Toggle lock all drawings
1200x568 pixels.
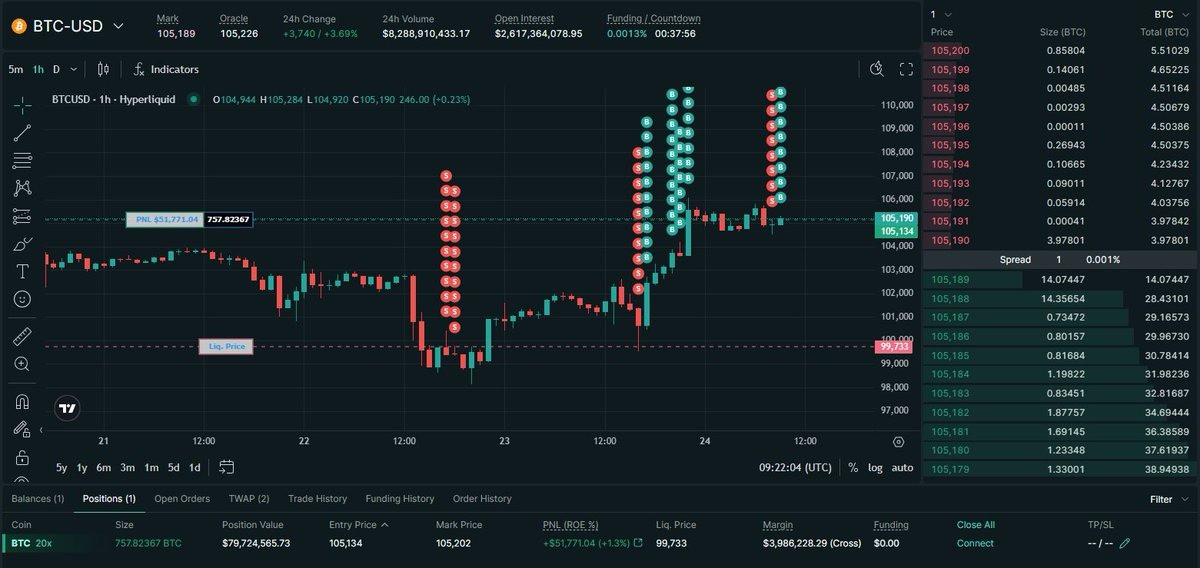point(22,457)
